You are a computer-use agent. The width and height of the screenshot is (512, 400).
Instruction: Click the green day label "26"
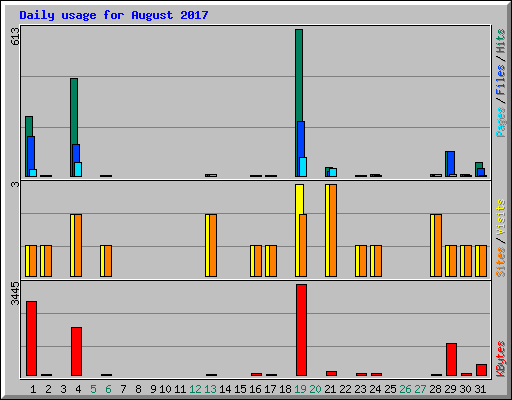pyautogui.click(x=405, y=389)
